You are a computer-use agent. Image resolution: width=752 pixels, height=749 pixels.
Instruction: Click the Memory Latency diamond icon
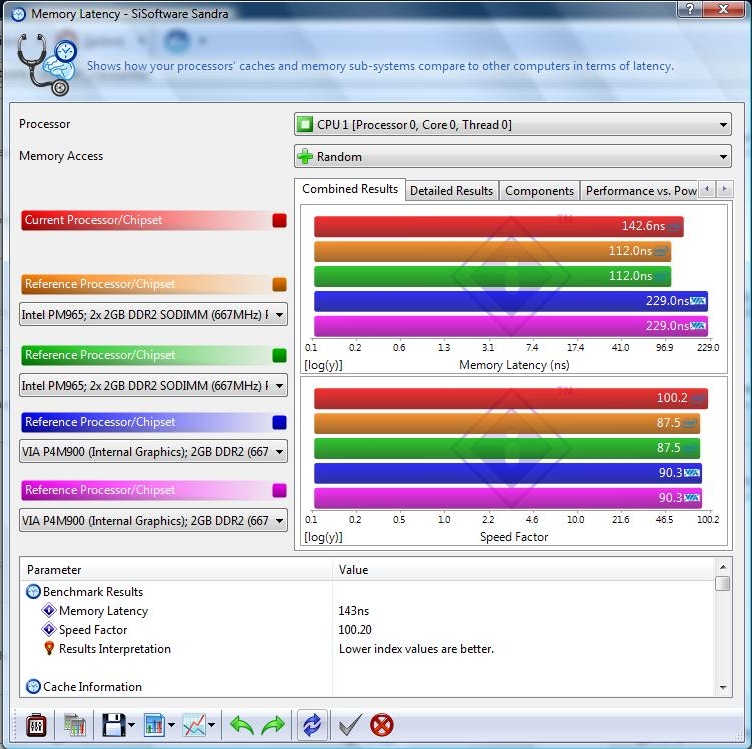point(49,610)
